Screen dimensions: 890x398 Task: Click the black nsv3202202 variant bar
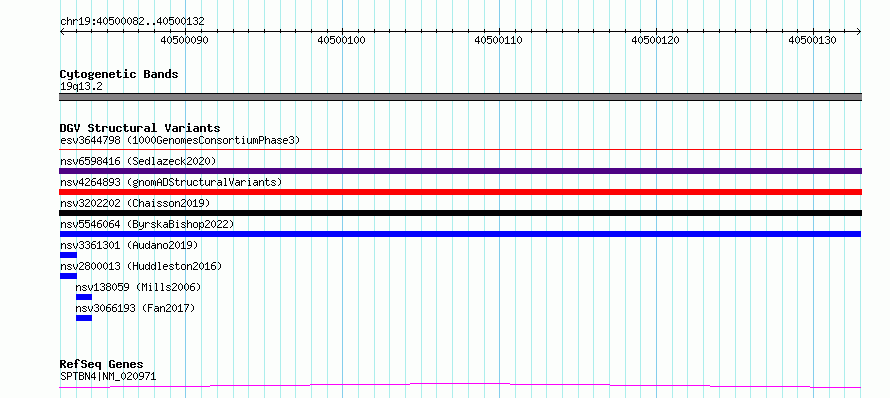(460, 213)
